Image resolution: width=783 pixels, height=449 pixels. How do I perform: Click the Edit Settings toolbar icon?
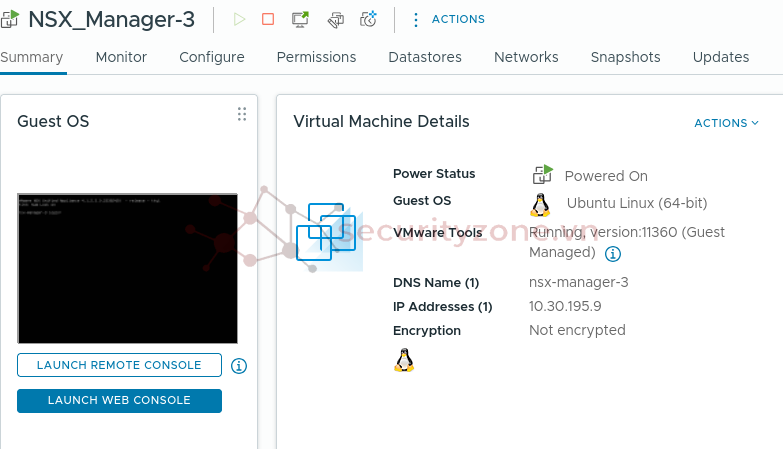(335, 19)
